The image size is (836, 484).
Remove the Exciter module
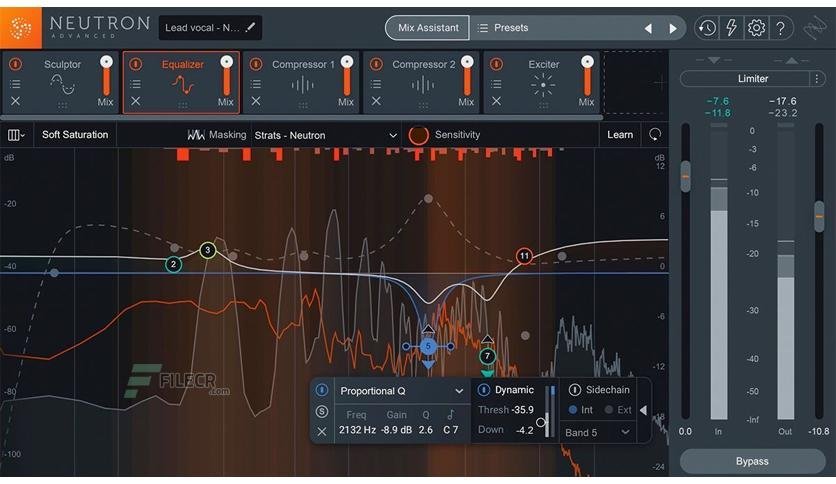click(x=496, y=101)
